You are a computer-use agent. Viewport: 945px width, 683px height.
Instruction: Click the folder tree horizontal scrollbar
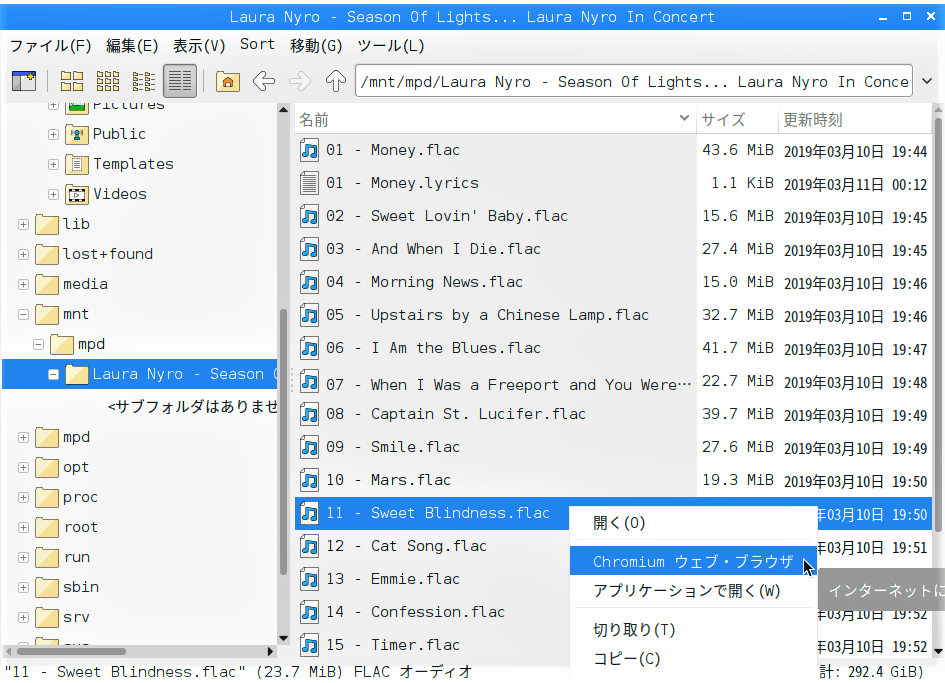point(71,651)
